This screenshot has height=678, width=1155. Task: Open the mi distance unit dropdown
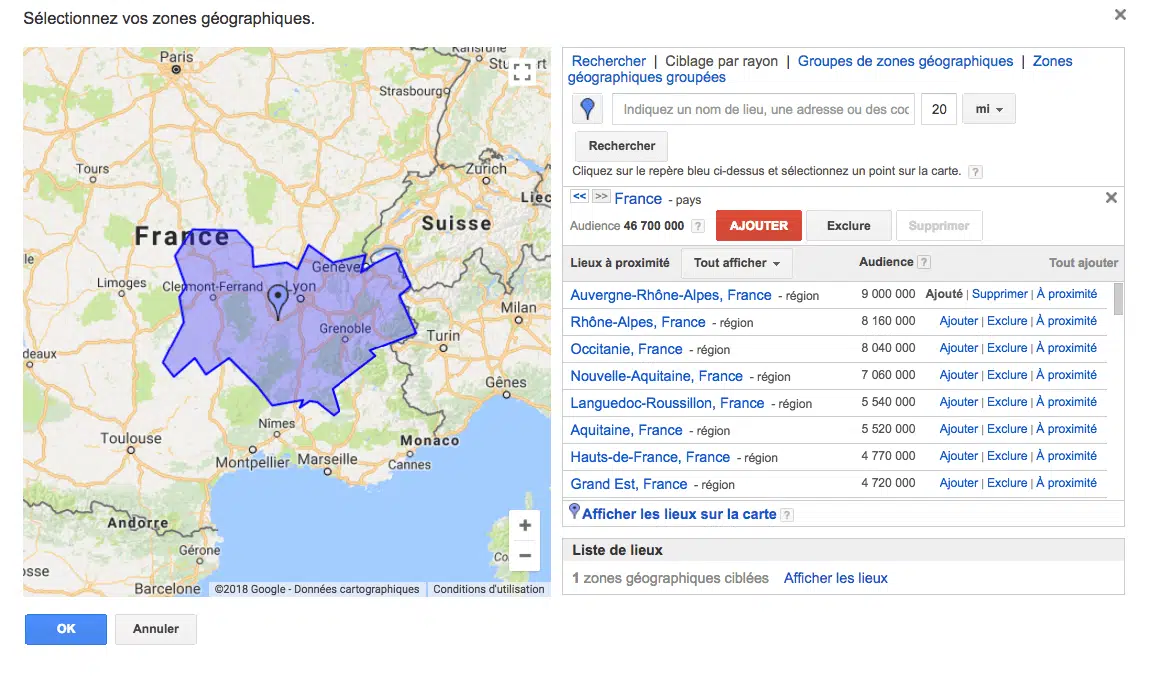point(988,109)
